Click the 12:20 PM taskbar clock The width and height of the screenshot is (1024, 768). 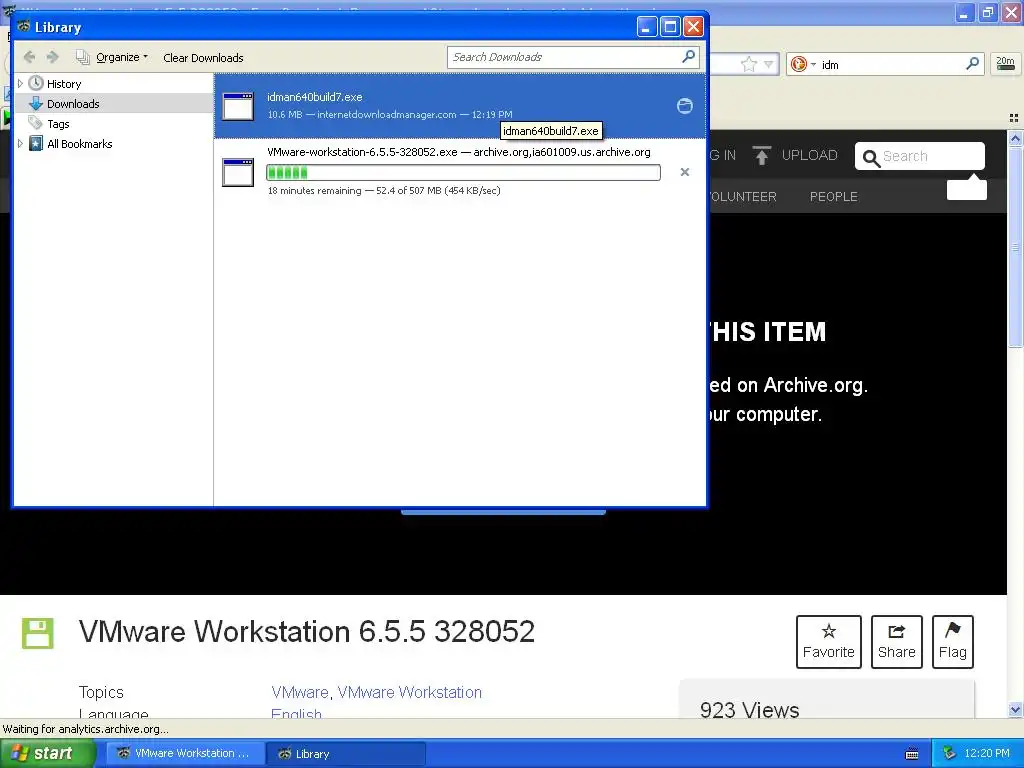pyautogui.click(x=987, y=753)
